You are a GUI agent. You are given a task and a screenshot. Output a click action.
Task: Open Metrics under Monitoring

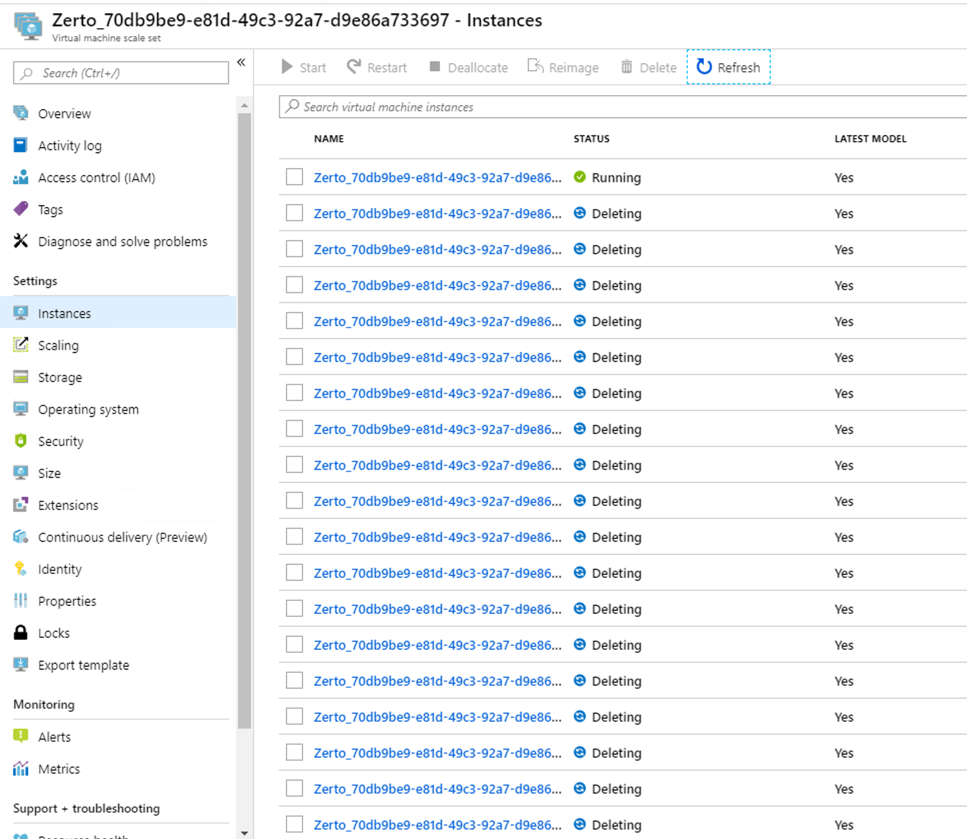pos(59,769)
